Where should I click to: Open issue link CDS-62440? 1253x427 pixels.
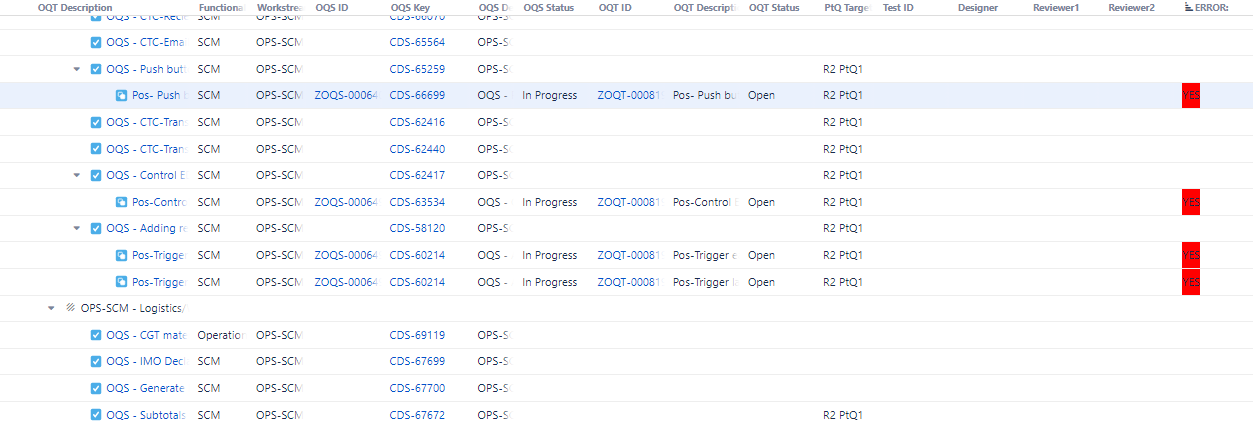(x=417, y=149)
